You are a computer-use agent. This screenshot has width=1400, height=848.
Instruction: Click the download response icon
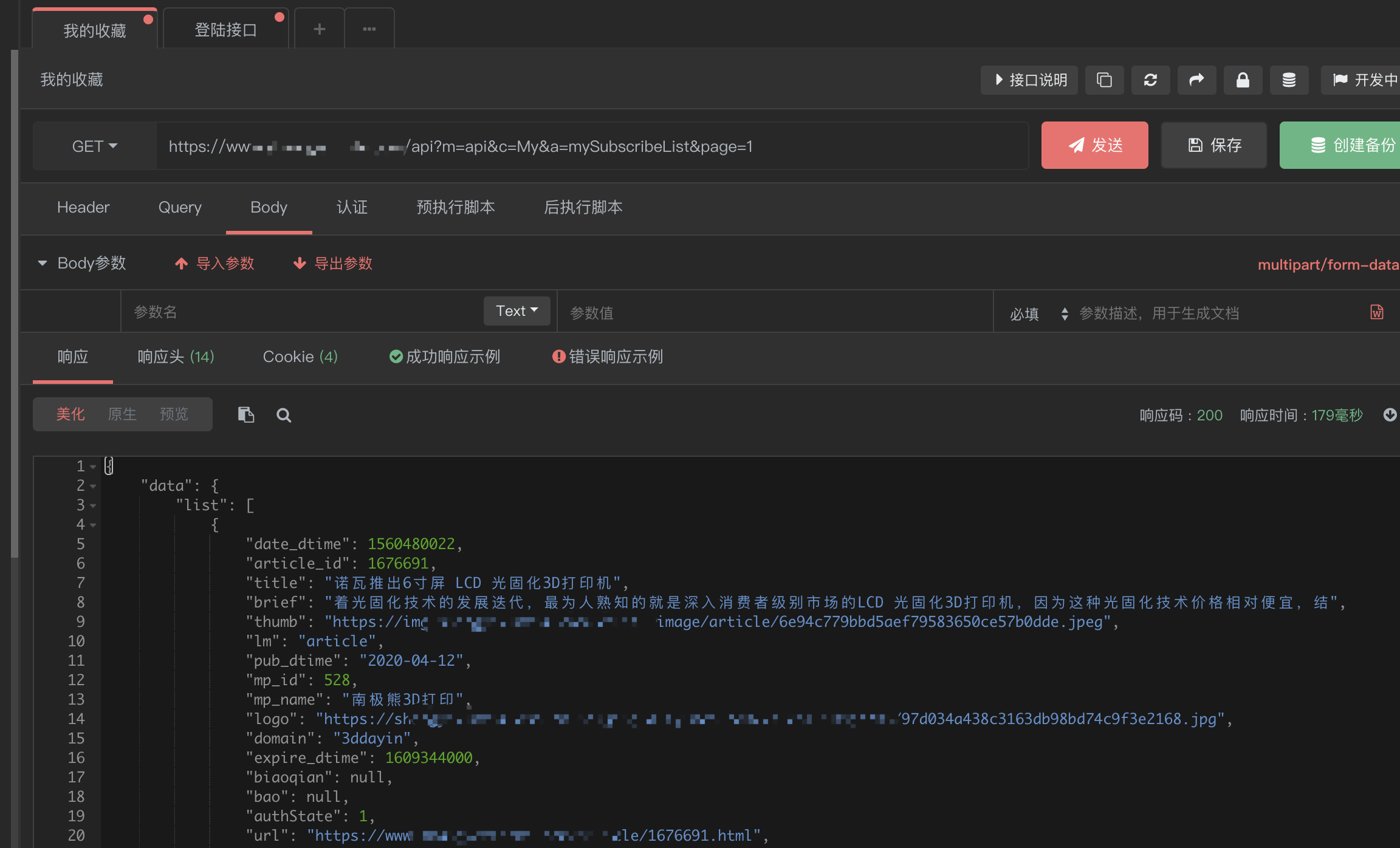pyautogui.click(x=1390, y=415)
